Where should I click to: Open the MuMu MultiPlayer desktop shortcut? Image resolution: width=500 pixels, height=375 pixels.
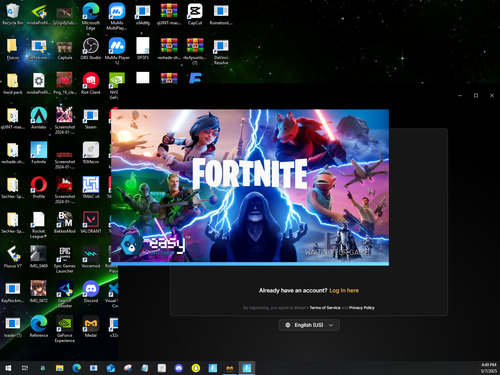(117, 16)
